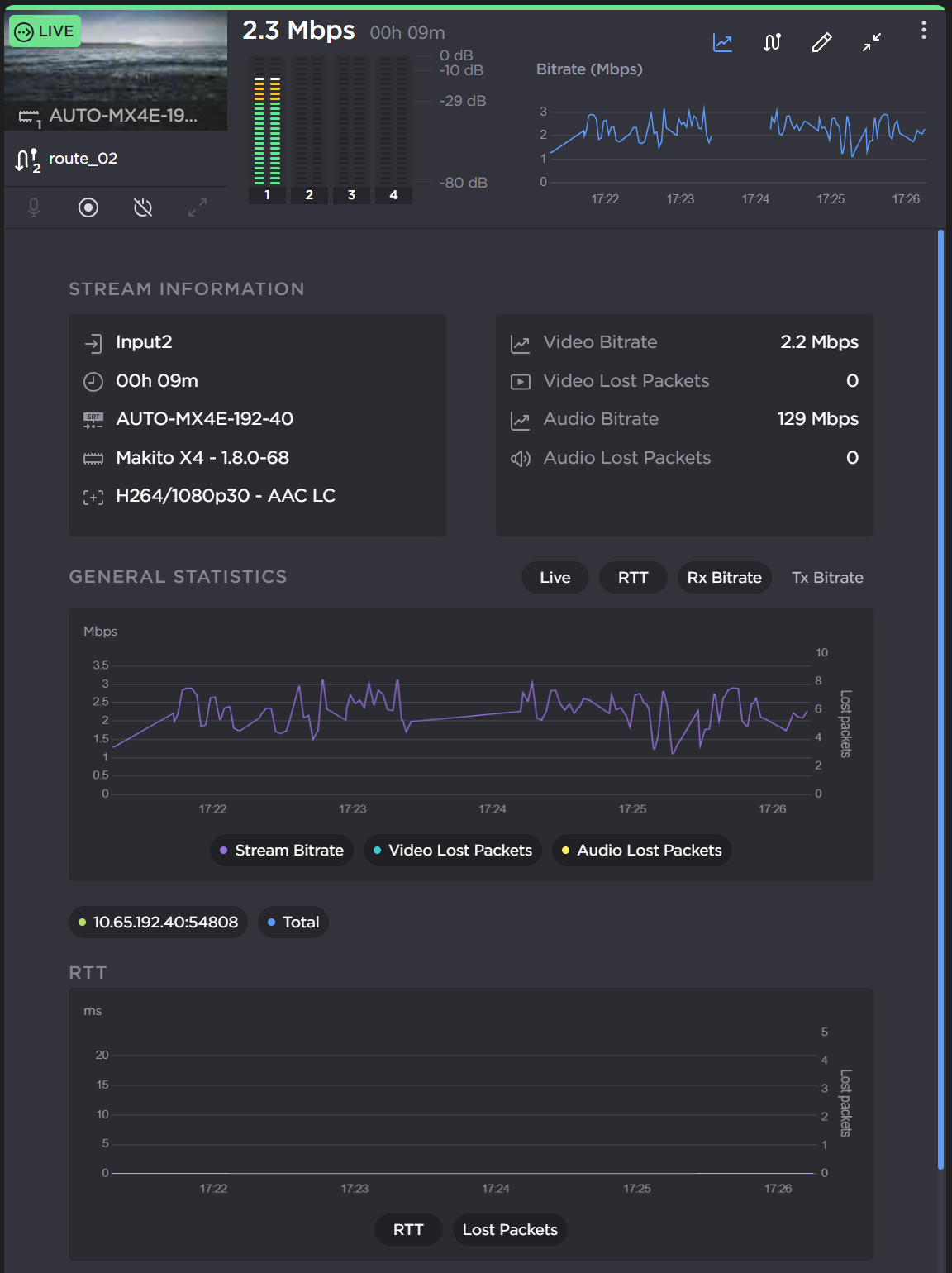
Task: Open the three-dot options menu
Action: coord(923,29)
